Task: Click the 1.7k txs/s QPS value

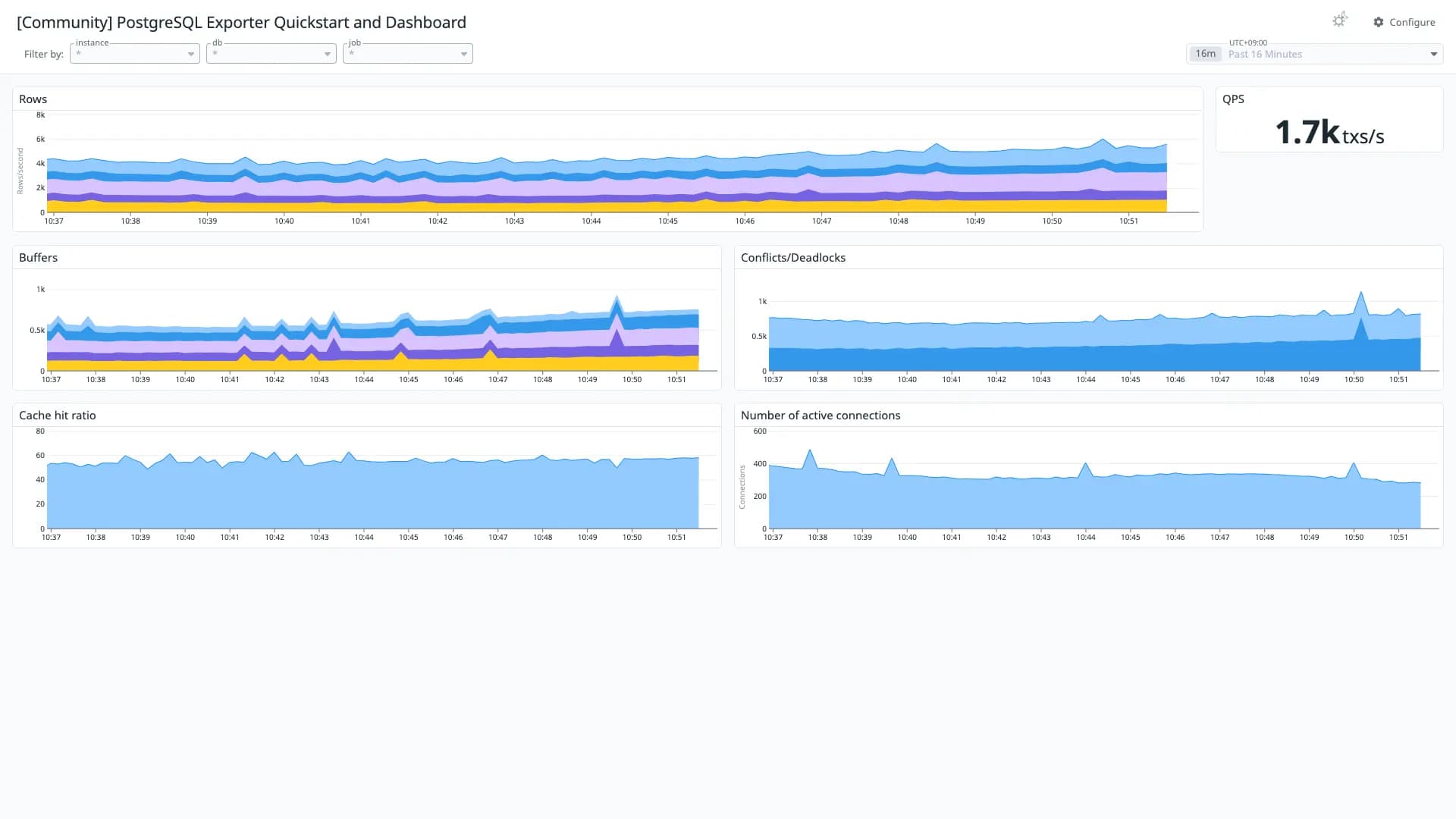Action: [x=1329, y=133]
